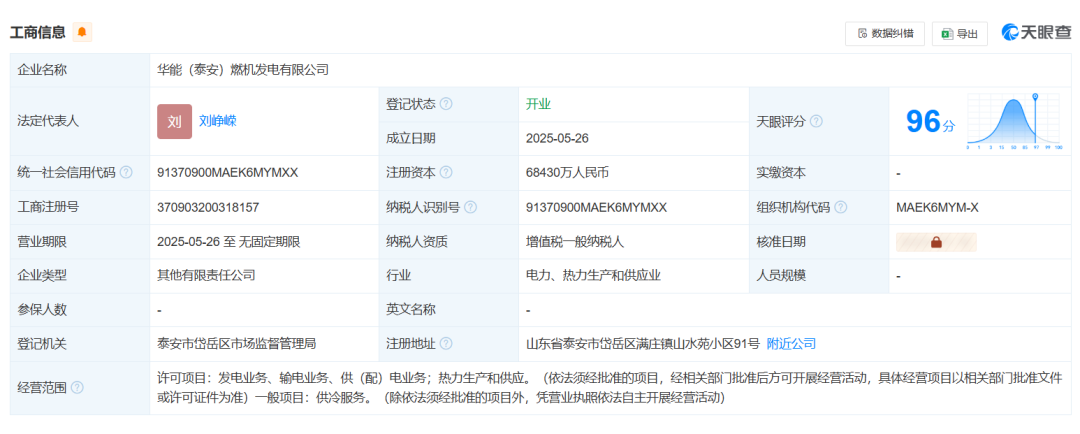Click address 山东省泰安市岱岳区满庄镇山水苑小区91号
1080x434 pixels.
643,344
